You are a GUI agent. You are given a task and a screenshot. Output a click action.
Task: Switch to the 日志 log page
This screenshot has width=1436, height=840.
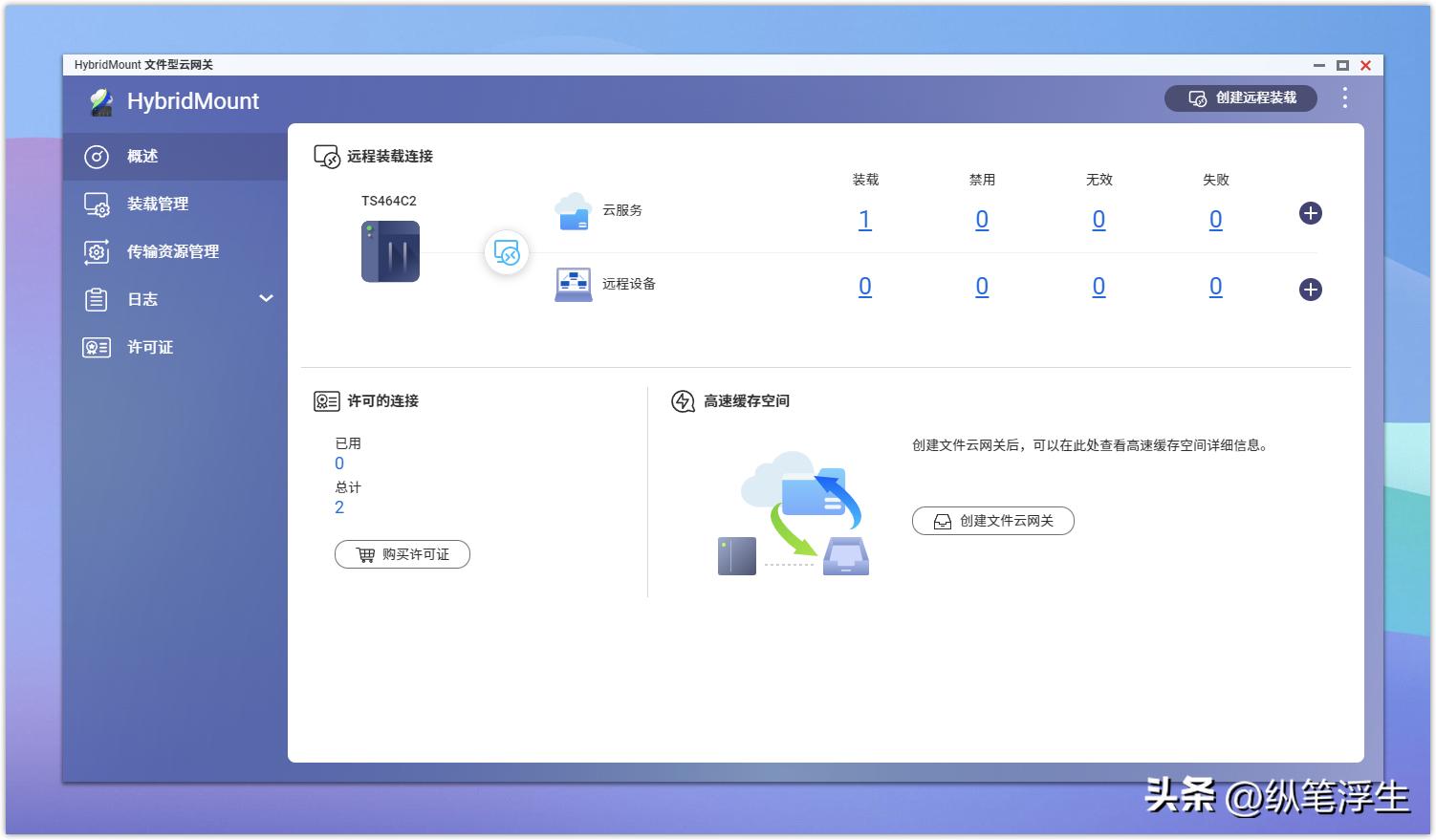pos(141,299)
